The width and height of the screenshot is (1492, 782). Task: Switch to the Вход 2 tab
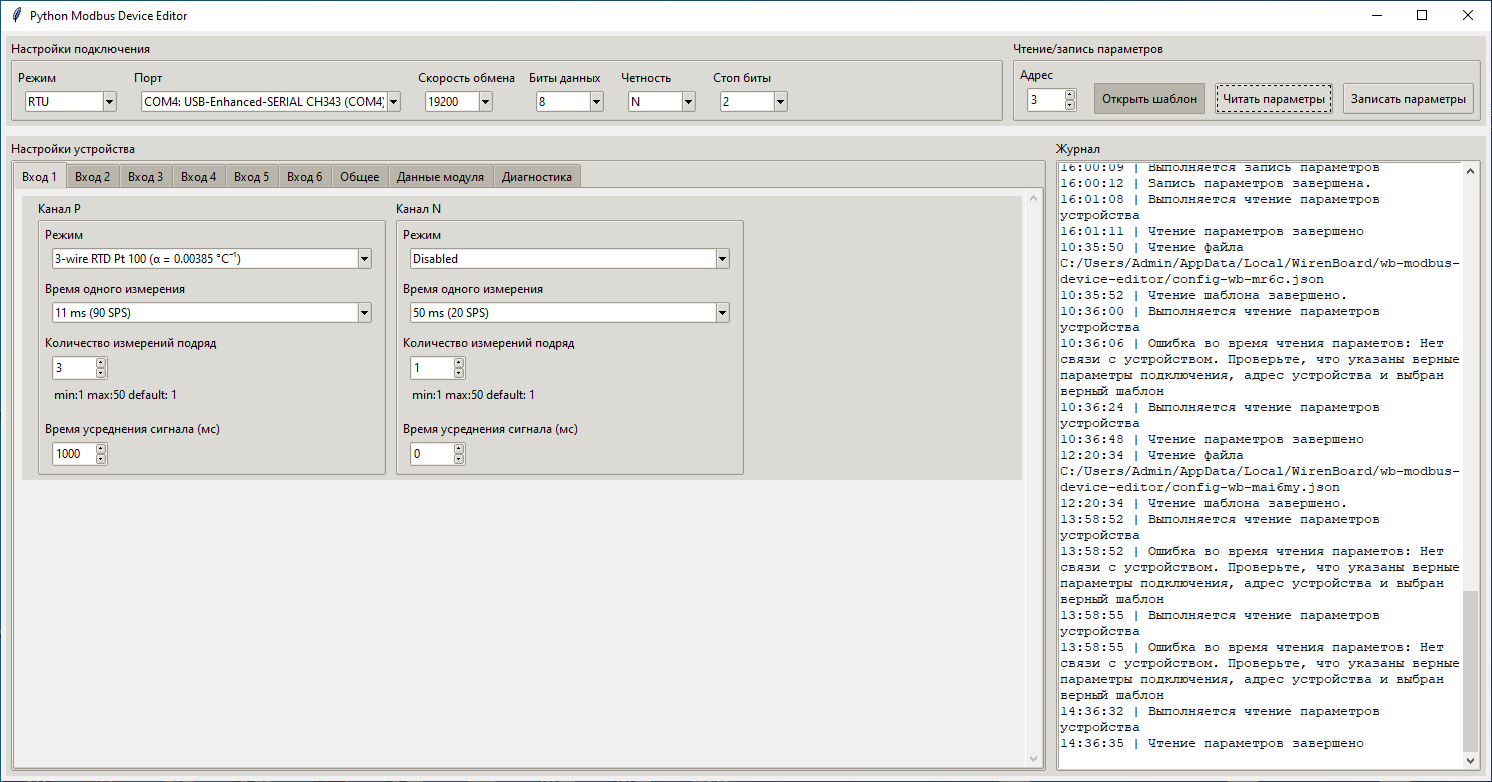coord(93,177)
